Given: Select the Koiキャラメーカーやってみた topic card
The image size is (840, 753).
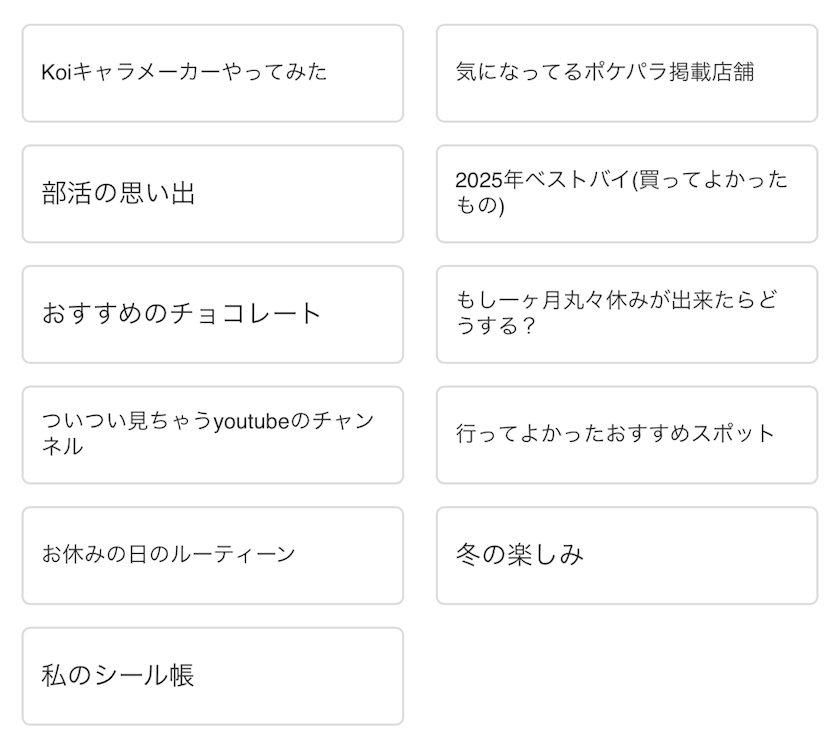Looking at the screenshot, I should [212, 73].
